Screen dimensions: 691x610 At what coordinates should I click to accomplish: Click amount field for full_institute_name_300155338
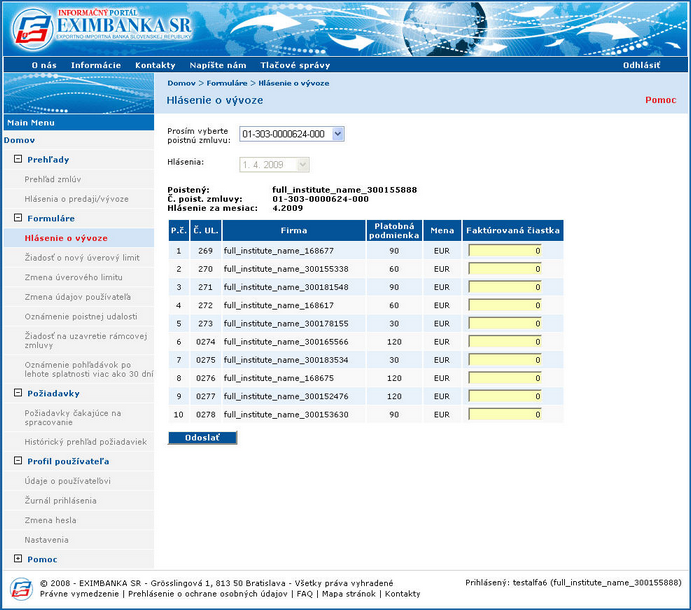coord(505,269)
